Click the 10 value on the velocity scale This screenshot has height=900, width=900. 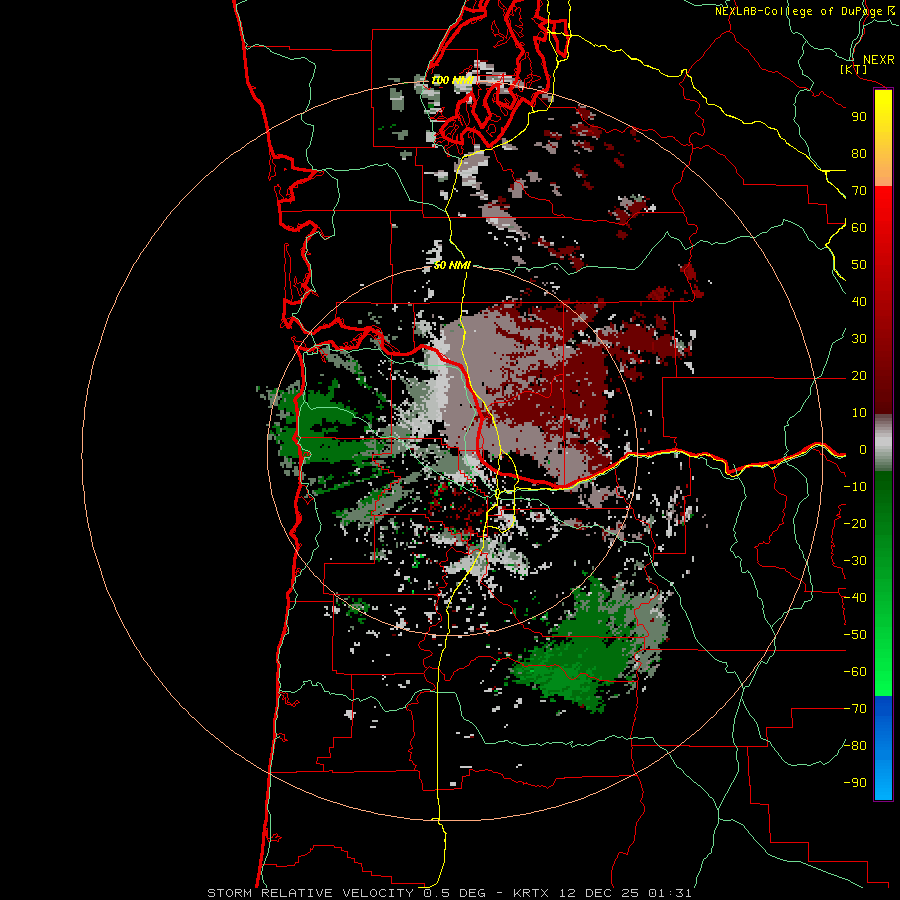pos(859,413)
